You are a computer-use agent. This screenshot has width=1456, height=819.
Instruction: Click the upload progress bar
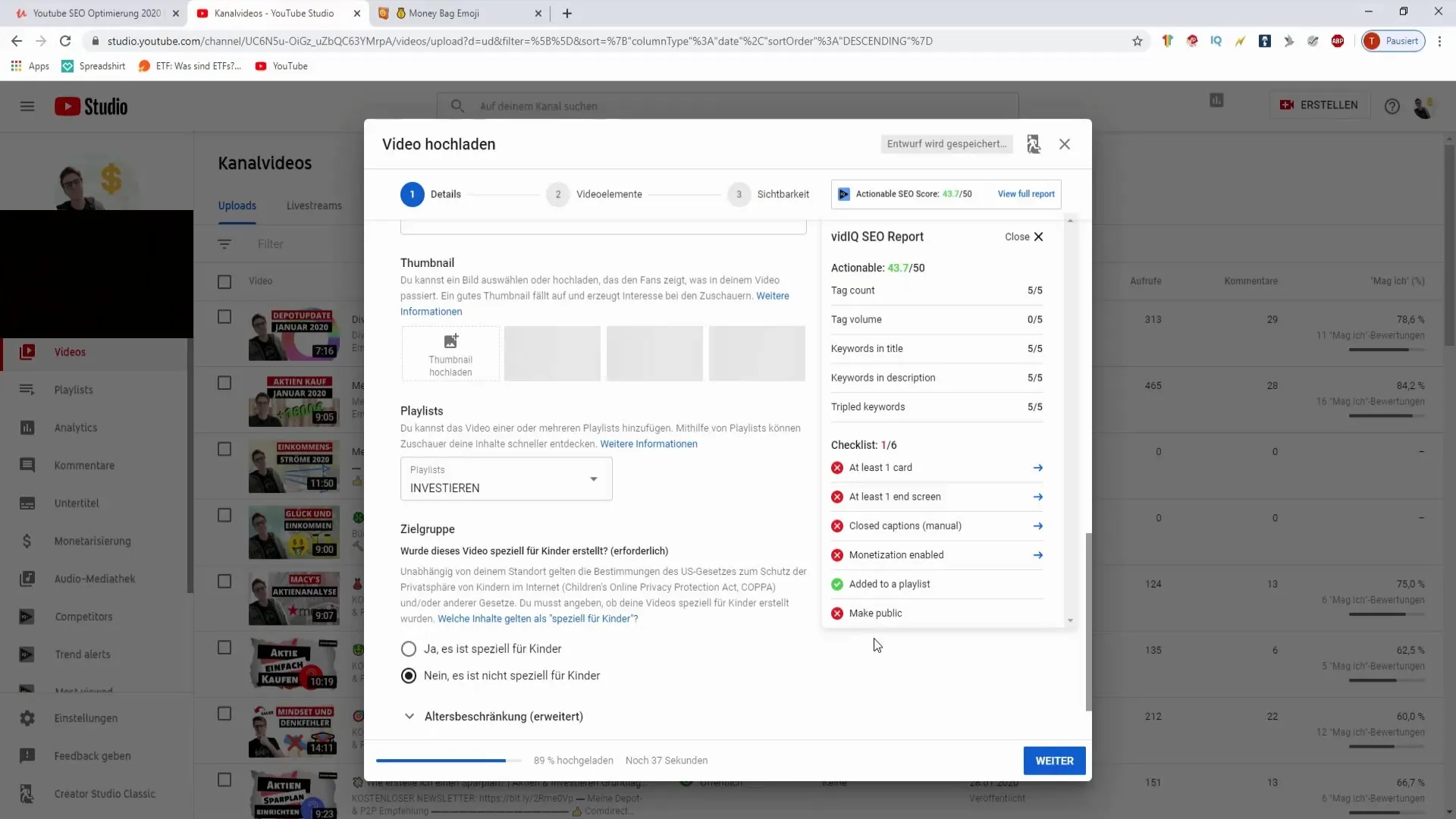(449, 761)
